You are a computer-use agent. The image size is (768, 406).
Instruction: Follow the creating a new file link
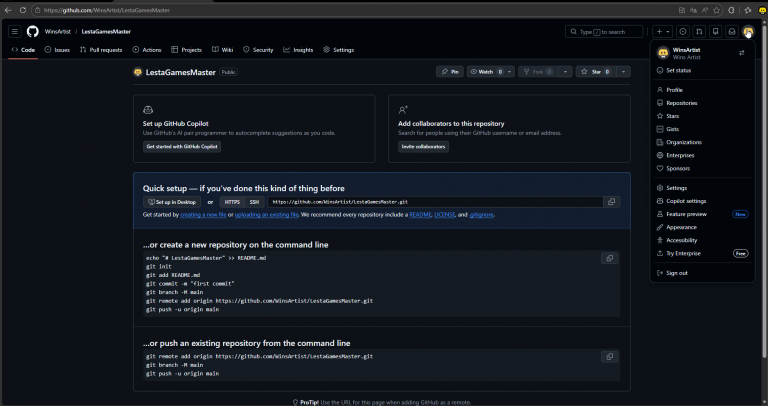(x=203, y=215)
